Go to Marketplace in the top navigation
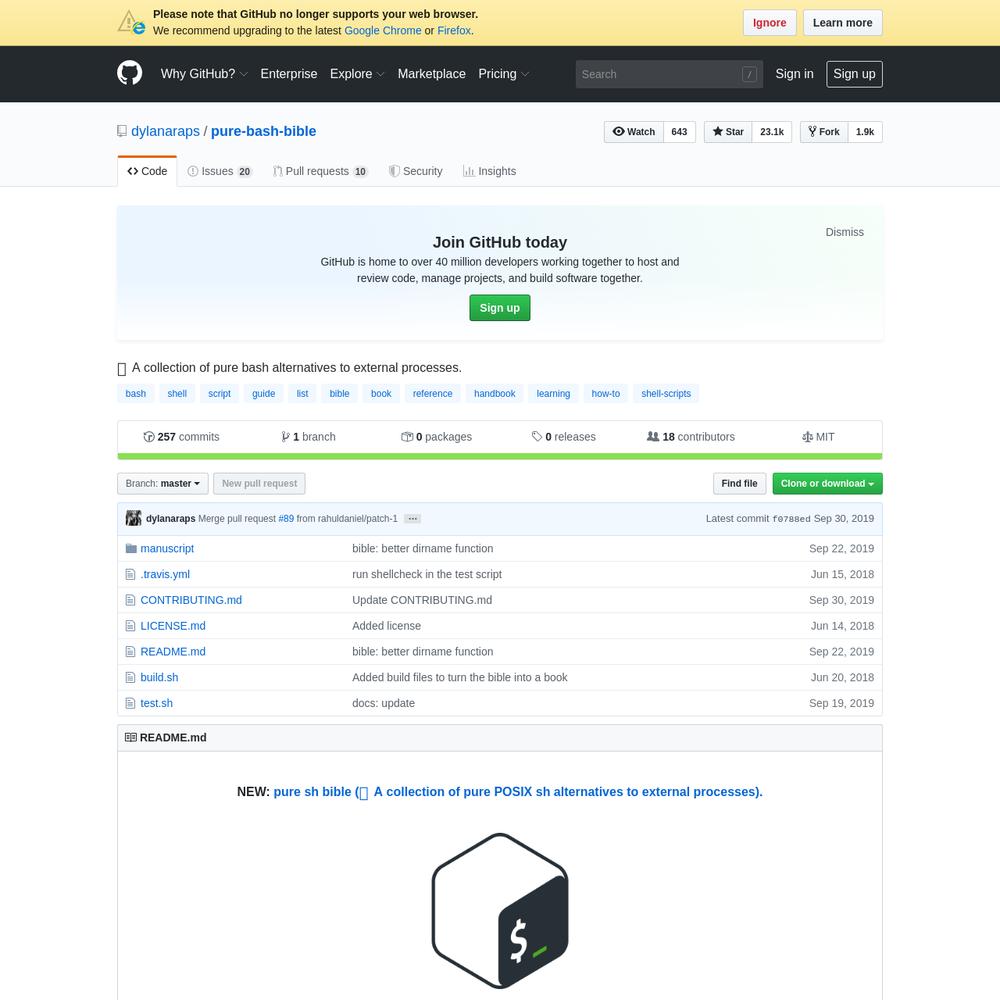The width and height of the screenshot is (1000, 1000). coord(432,74)
